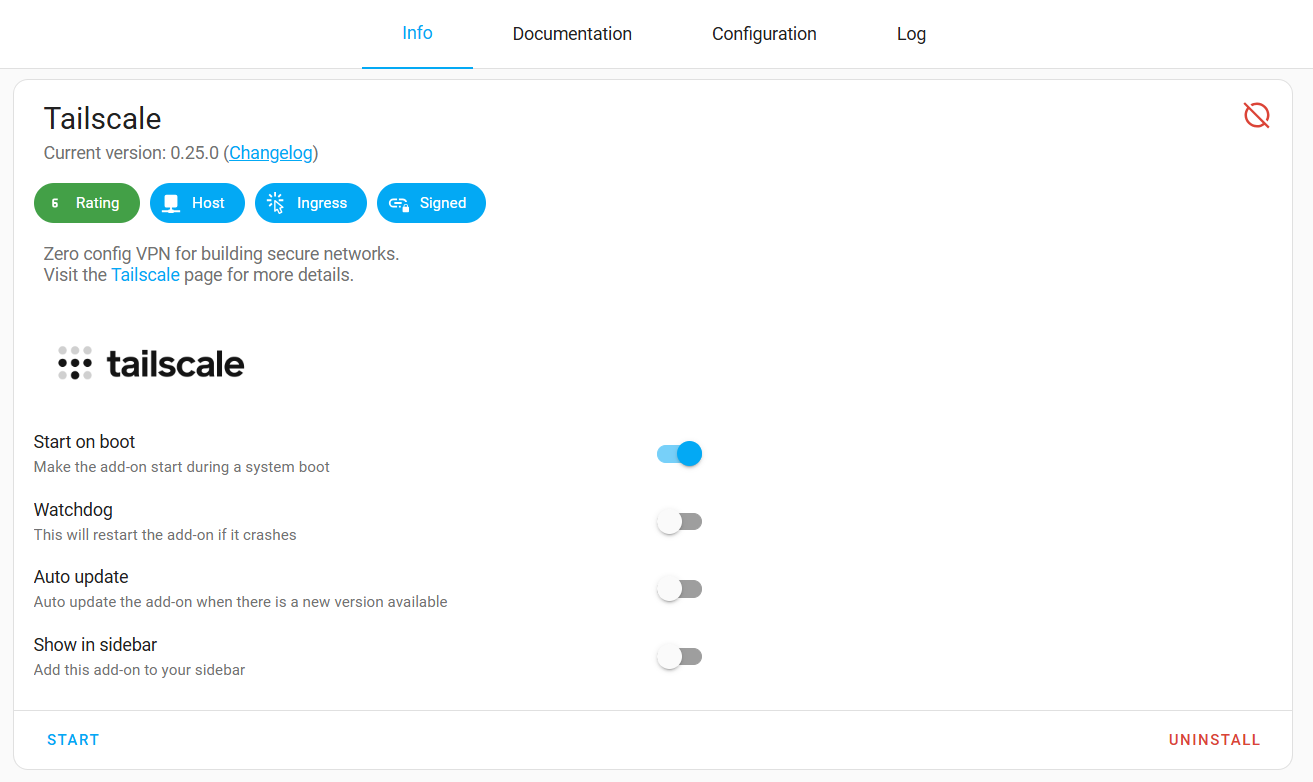Click the red UNINSTALL button
This screenshot has width=1313, height=782.
click(1214, 740)
